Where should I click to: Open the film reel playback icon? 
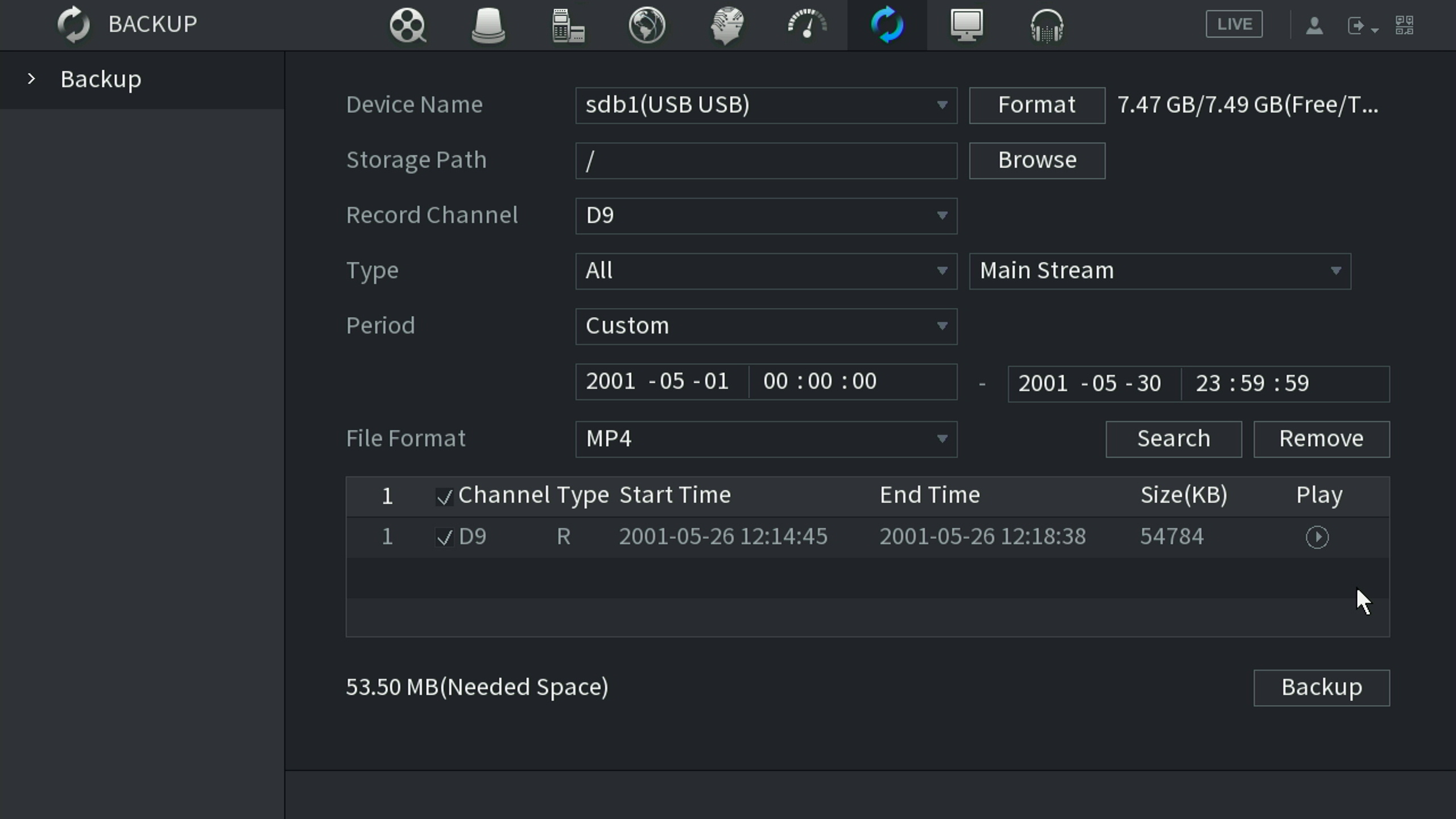point(407,26)
